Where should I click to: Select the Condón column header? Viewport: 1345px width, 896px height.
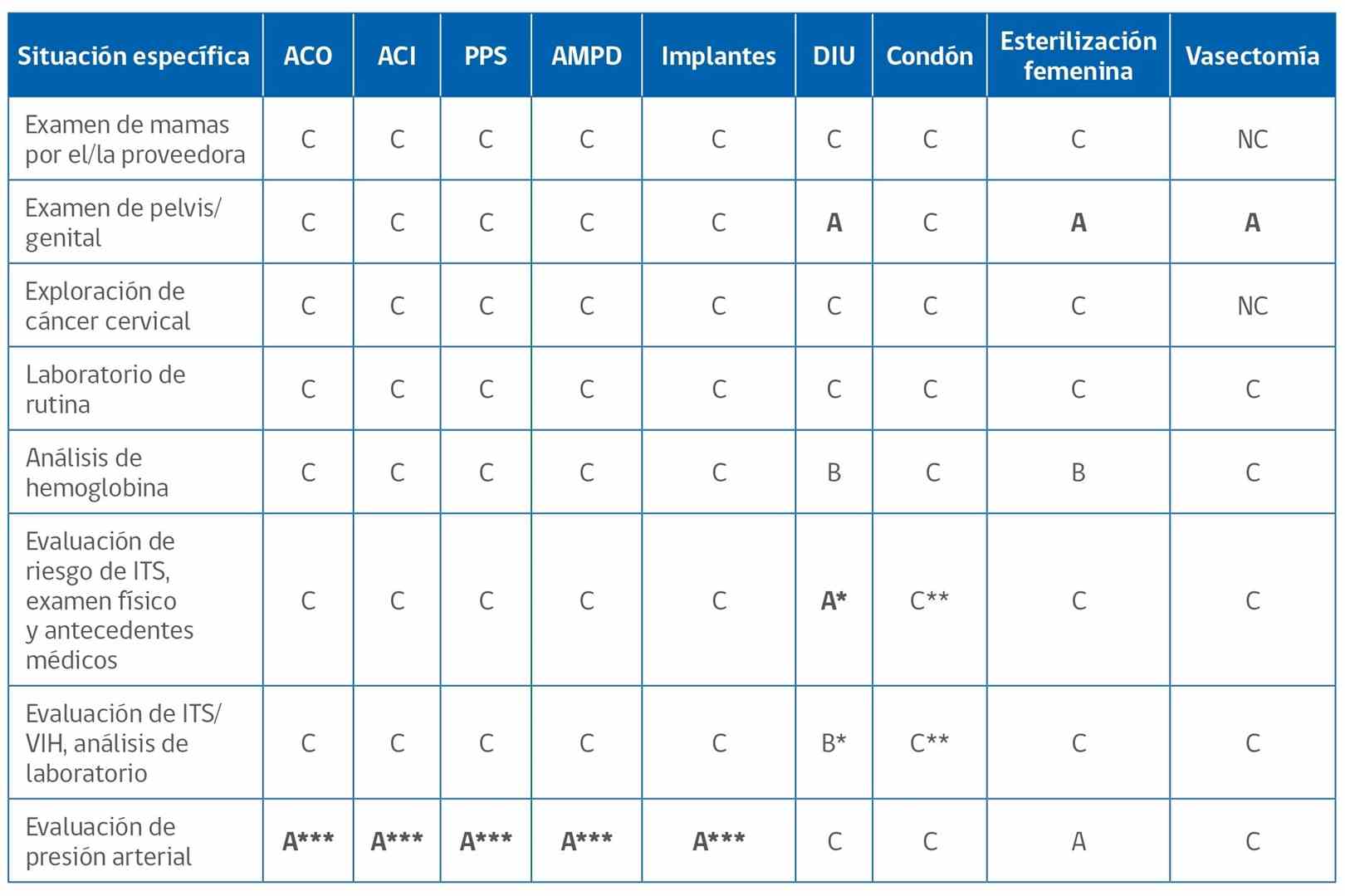click(929, 56)
